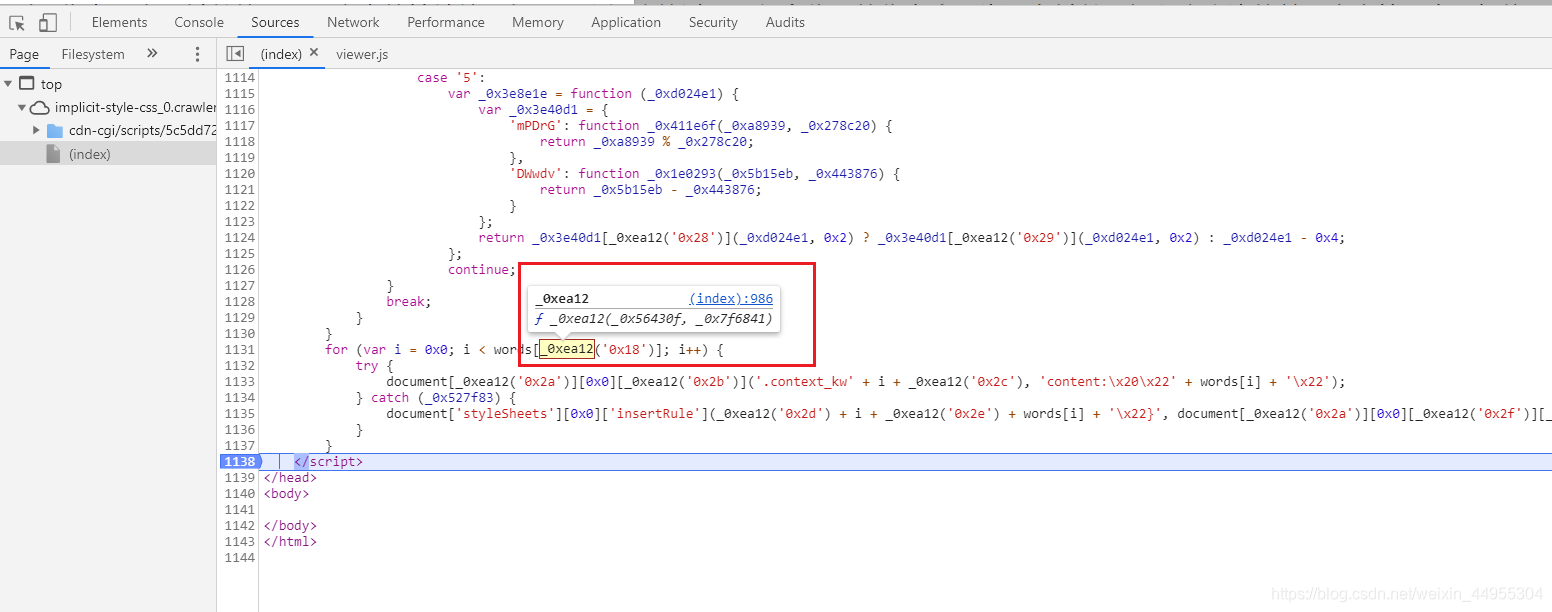This screenshot has width=1552, height=612.
Task: Select the (index) file in the tree
Action: (89, 154)
